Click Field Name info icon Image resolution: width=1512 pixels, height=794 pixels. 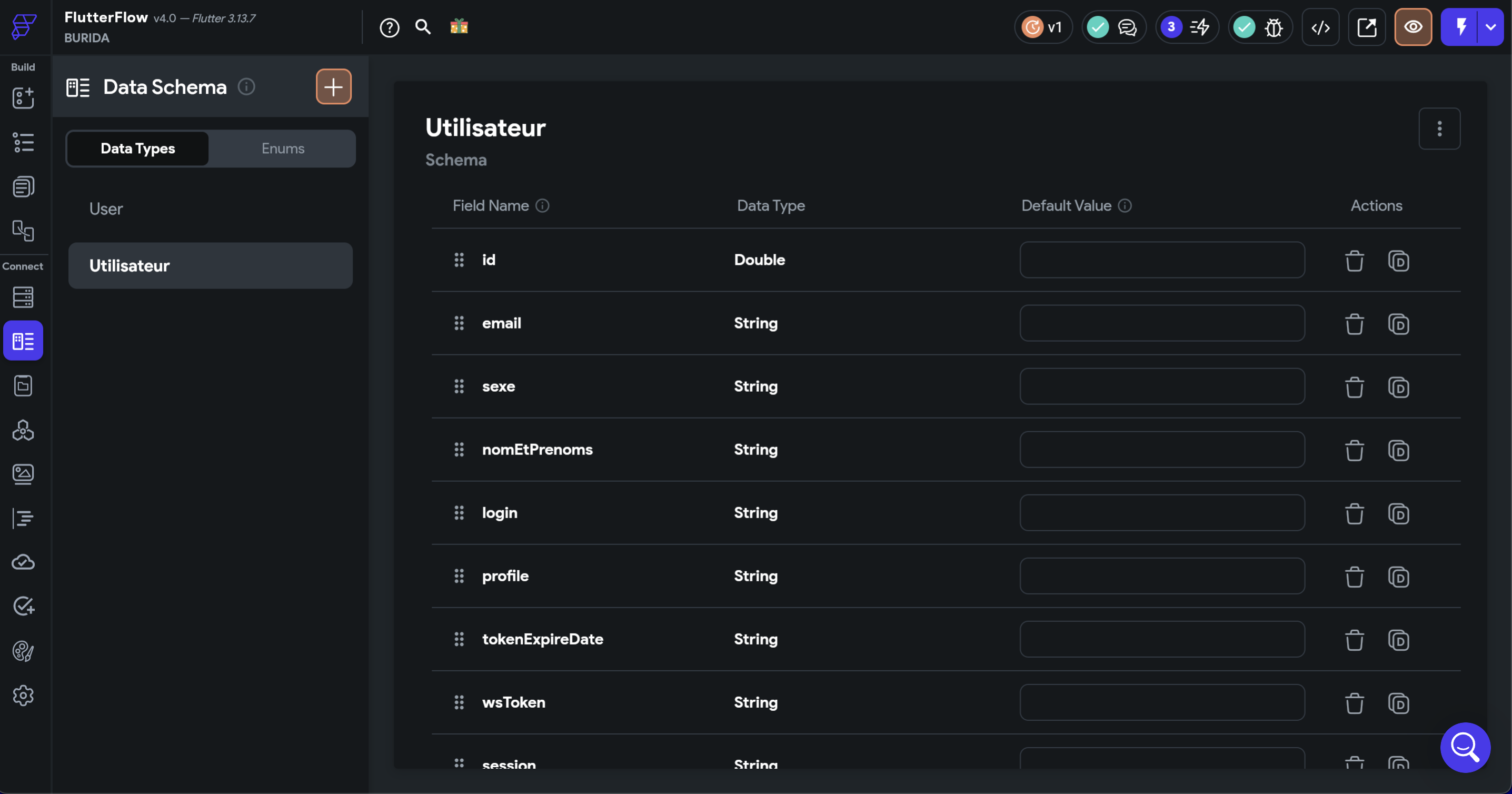(542, 205)
